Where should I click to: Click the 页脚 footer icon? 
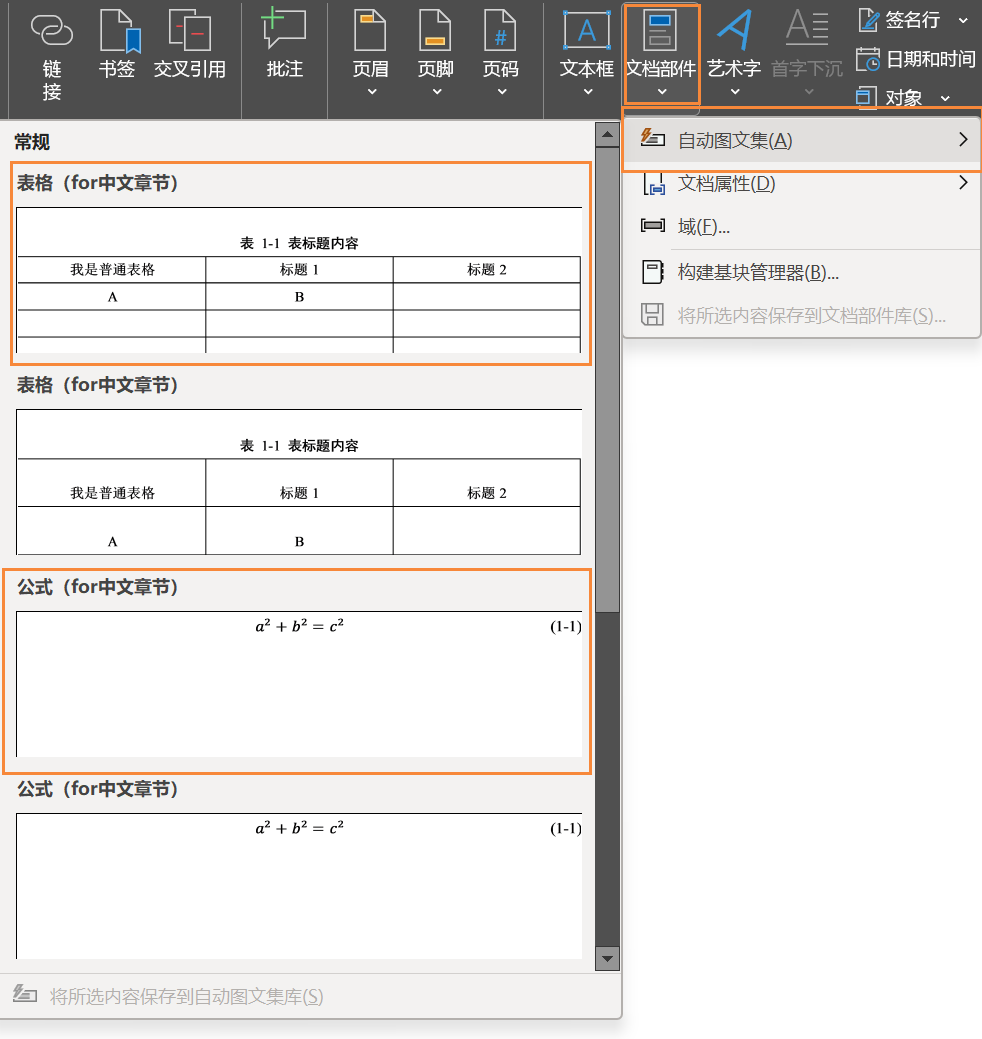click(x=435, y=30)
